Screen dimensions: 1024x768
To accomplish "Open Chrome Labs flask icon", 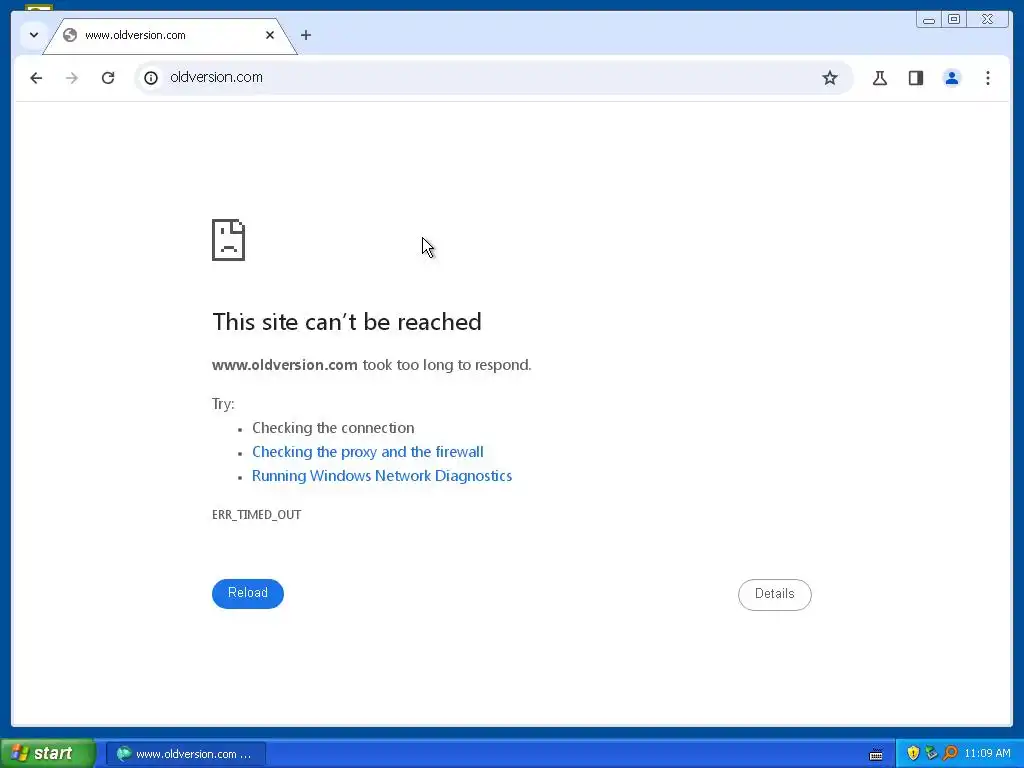I will 880,78.
